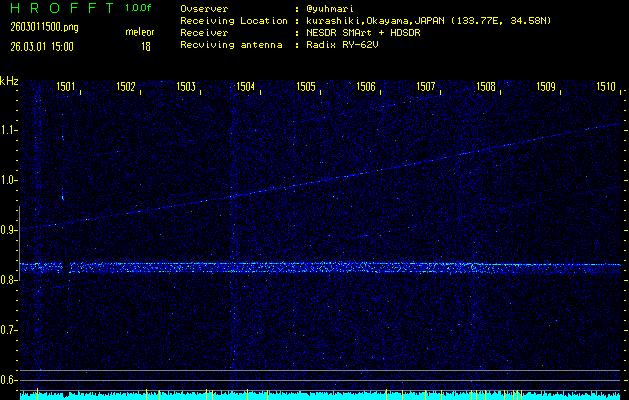Click the 0.8 frequency axis label

coord(9,280)
